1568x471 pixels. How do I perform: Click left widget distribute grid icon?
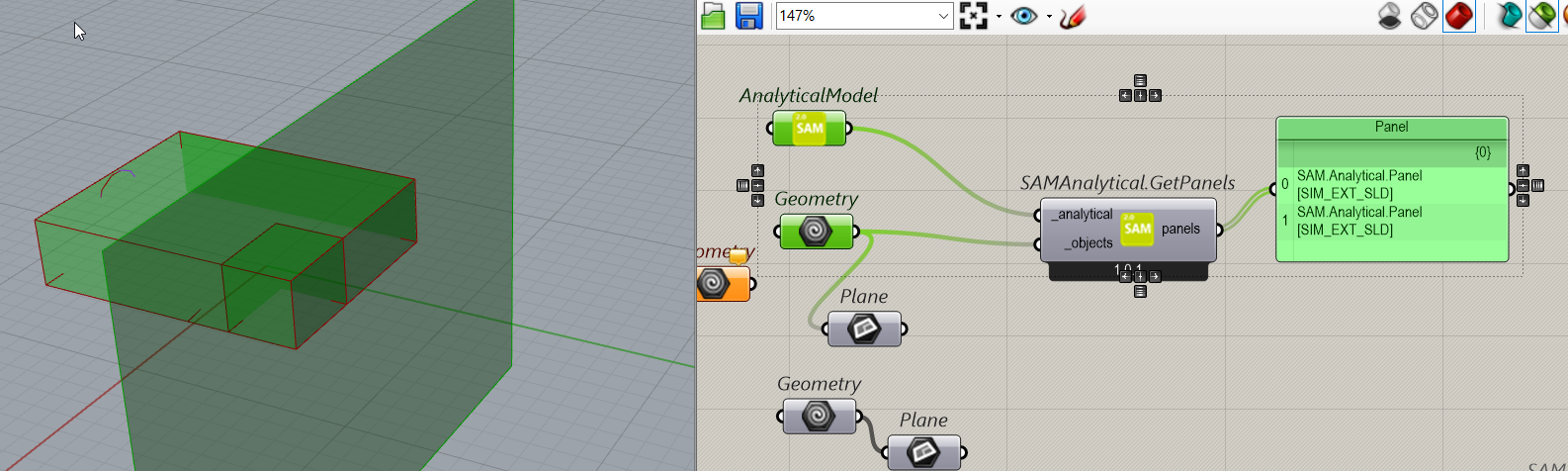tap(742, 185)
